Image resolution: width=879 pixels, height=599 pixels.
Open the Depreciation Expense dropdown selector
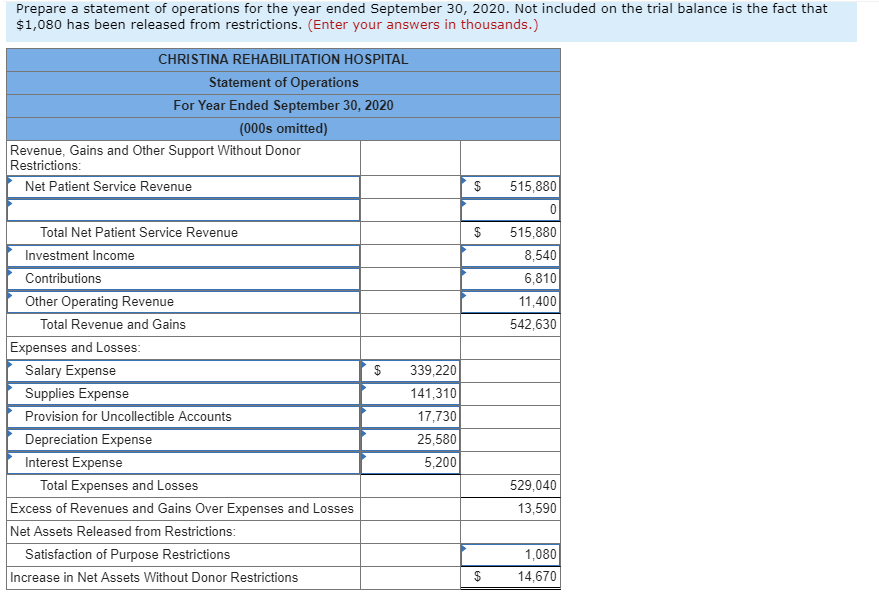click(10, 439)
